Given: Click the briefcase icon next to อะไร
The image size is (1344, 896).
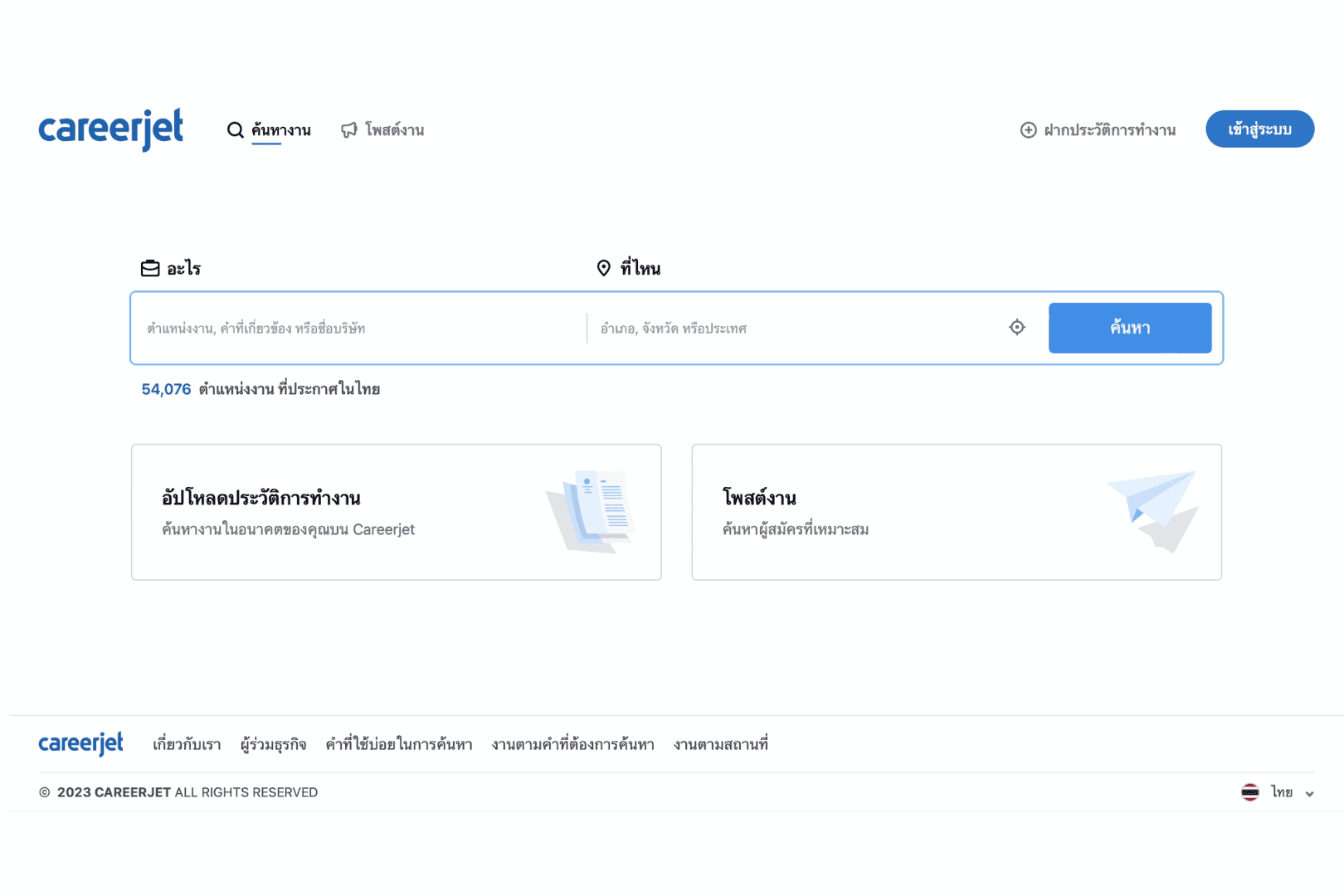Looking at the screenshot, I should [x=150, y=268].
